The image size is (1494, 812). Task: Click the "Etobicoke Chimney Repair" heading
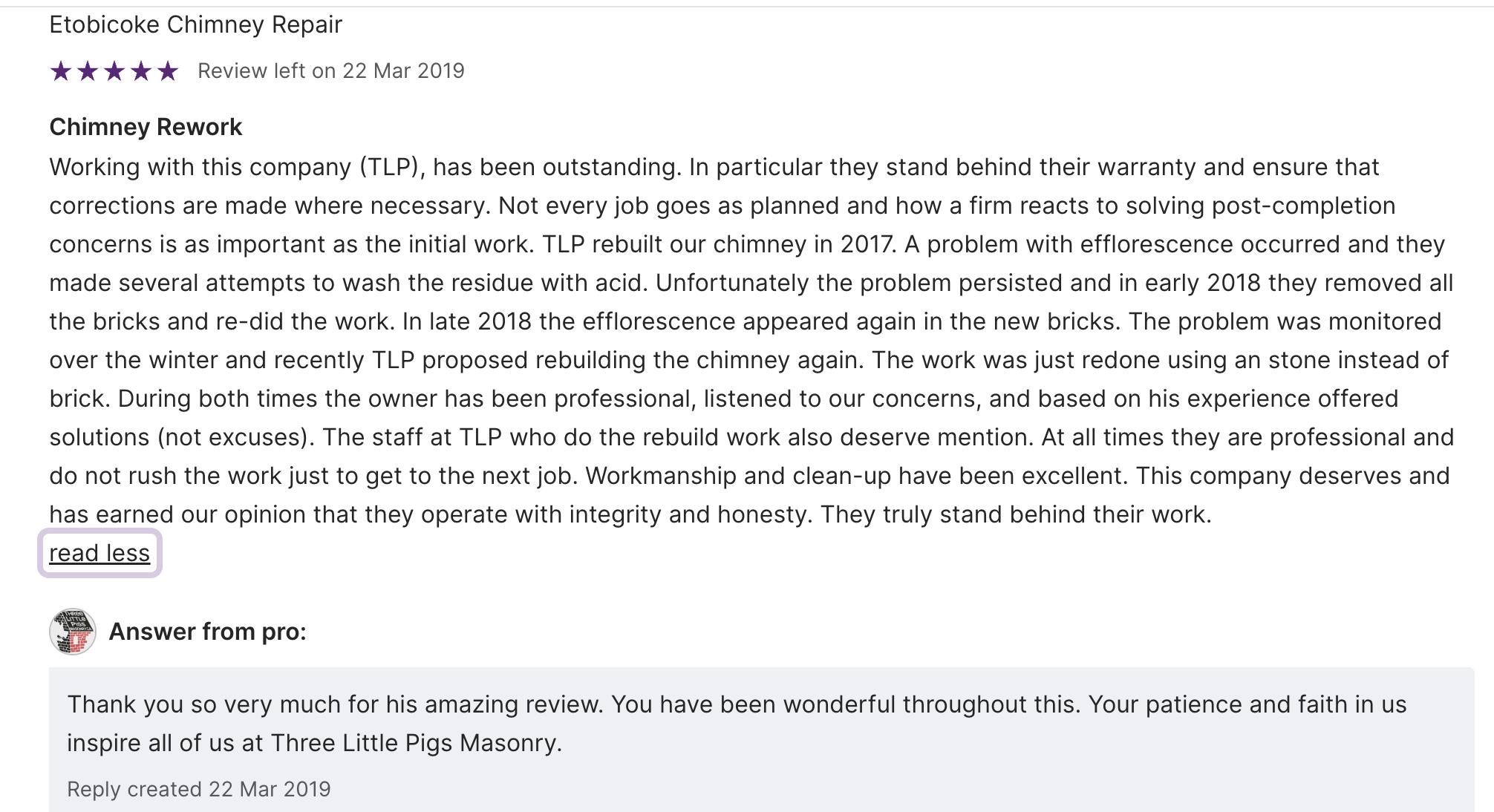[195, 24]
